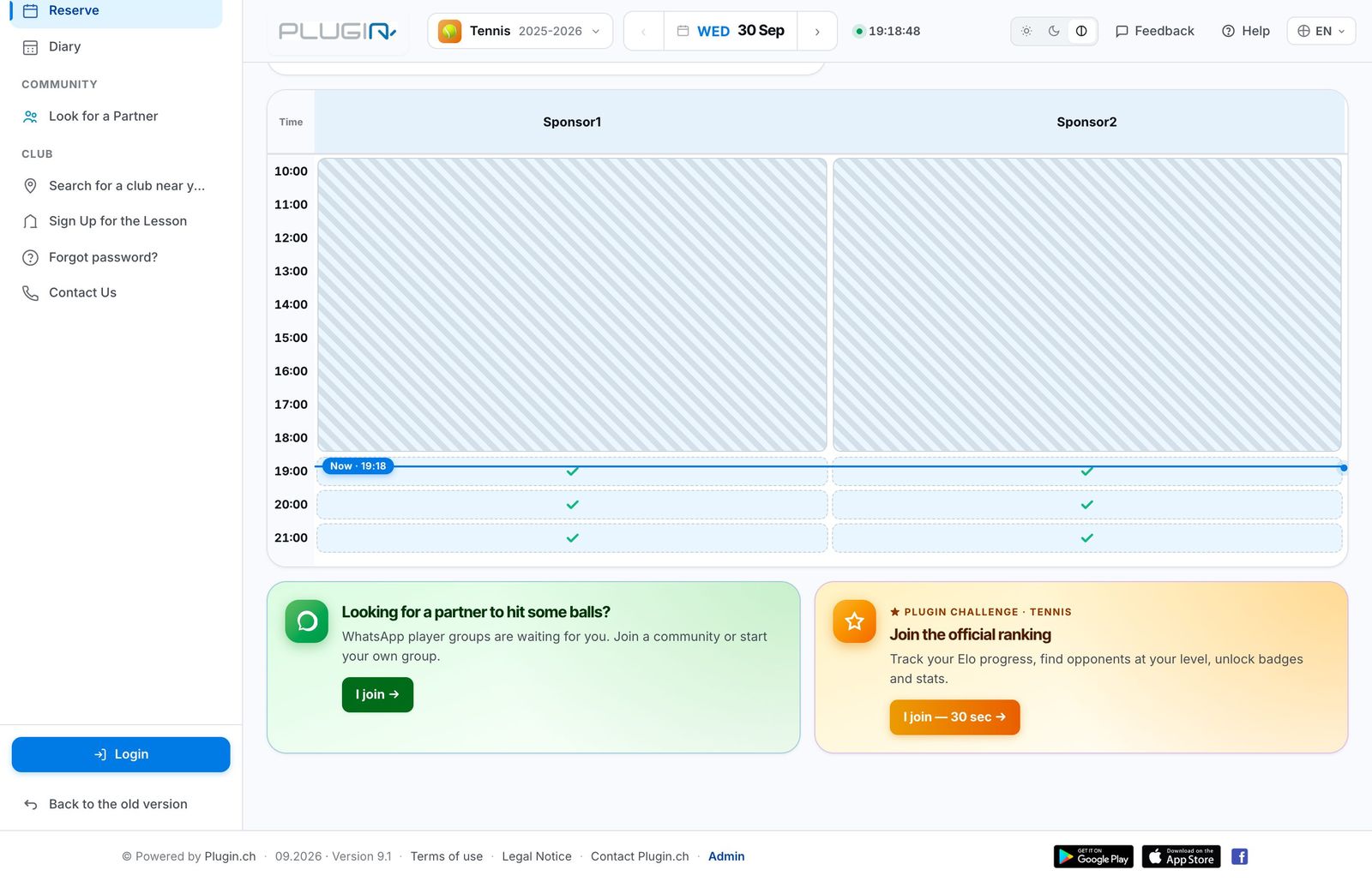The image size is (1372, 882).
Task: Open the Feedback link
Action: click(x=1154, y=31)
